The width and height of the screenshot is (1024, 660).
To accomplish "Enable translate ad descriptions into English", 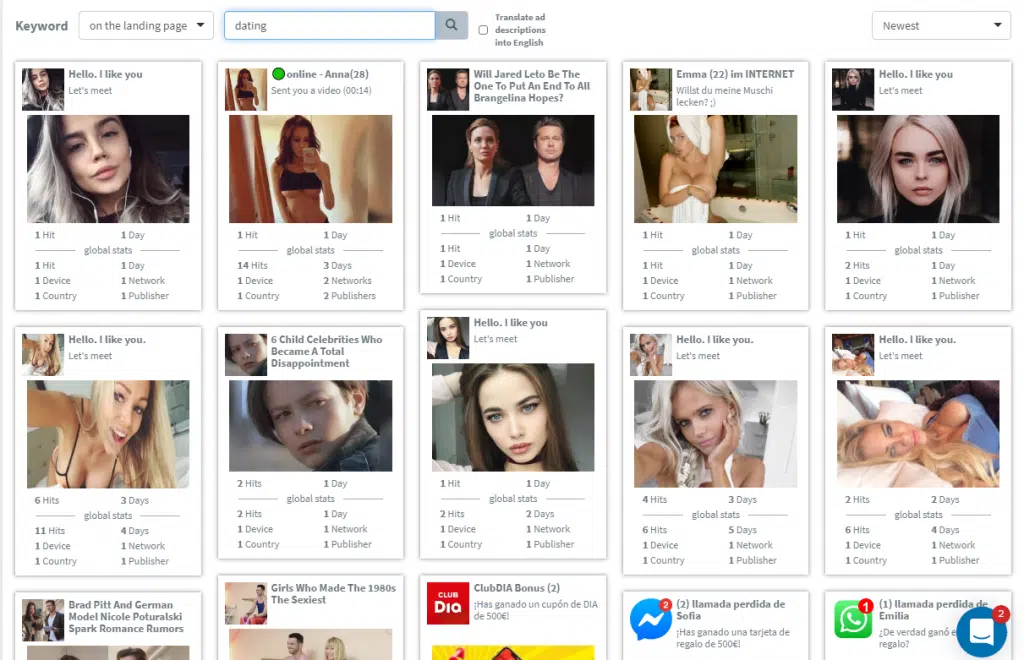I will tap(483, 30).
